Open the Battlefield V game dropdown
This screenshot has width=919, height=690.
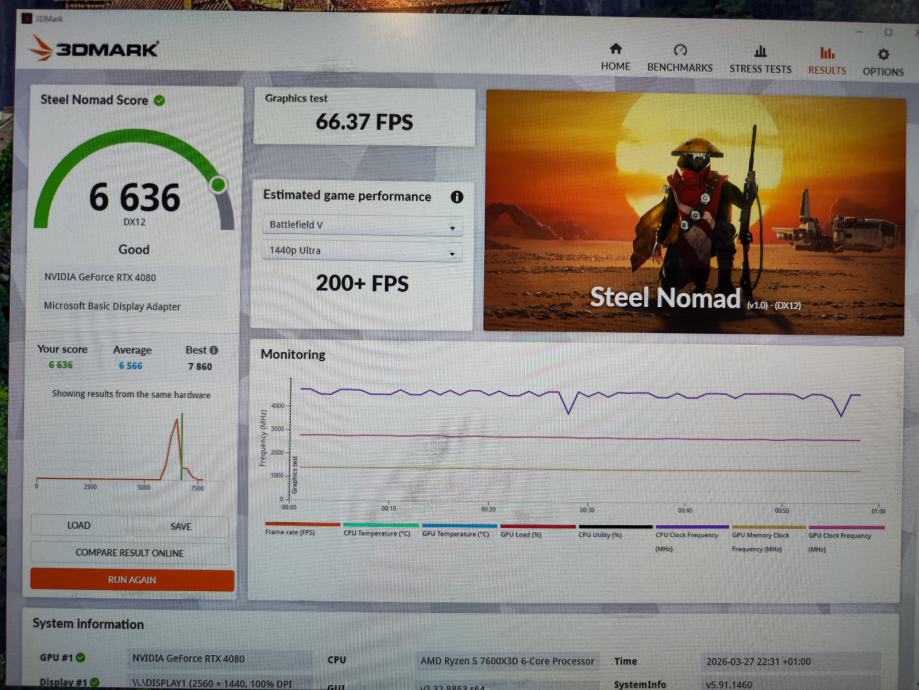click(x=362, y=225)
